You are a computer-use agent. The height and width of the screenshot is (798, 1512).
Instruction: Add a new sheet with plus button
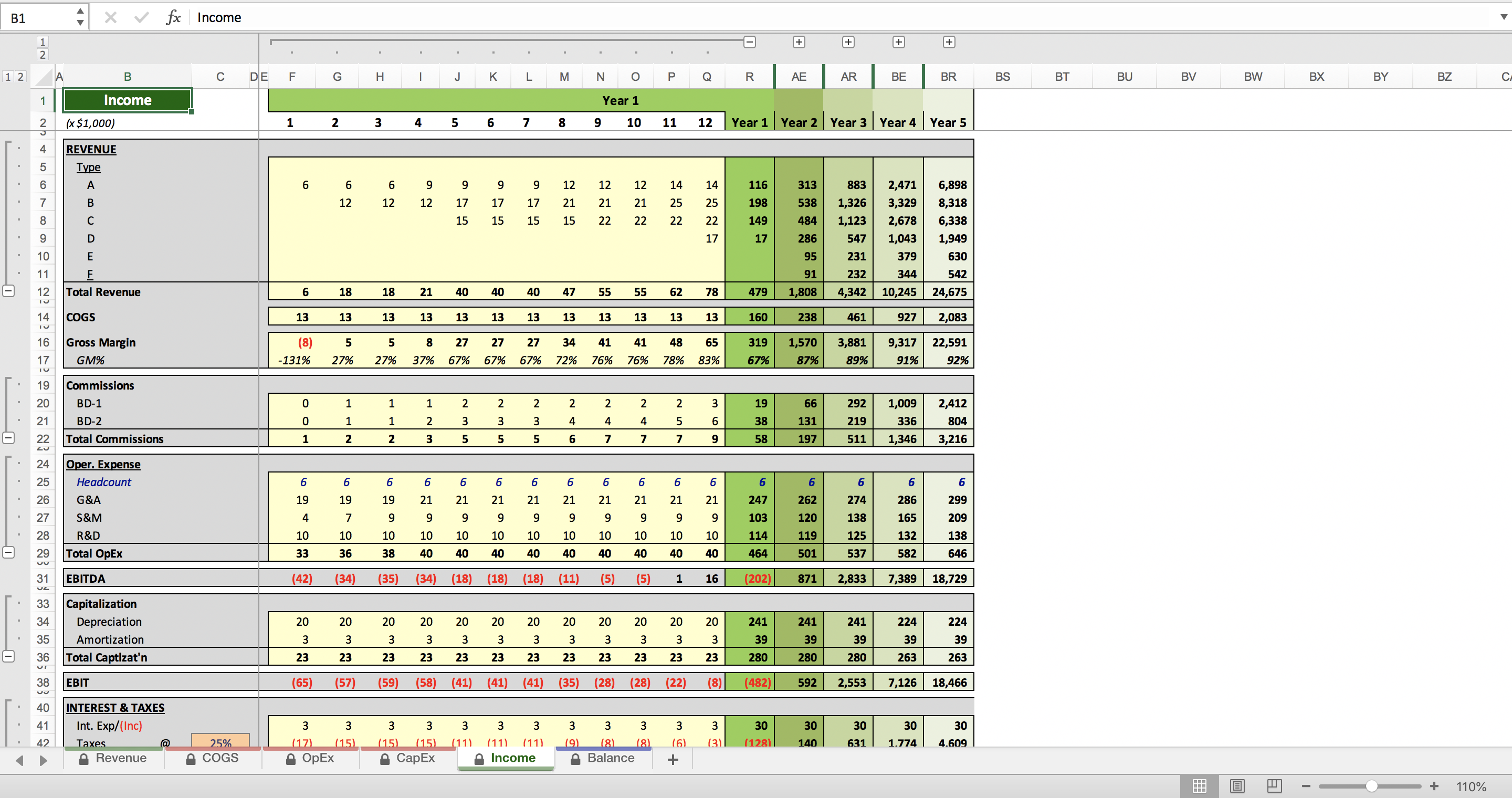[x=673, y=759]
